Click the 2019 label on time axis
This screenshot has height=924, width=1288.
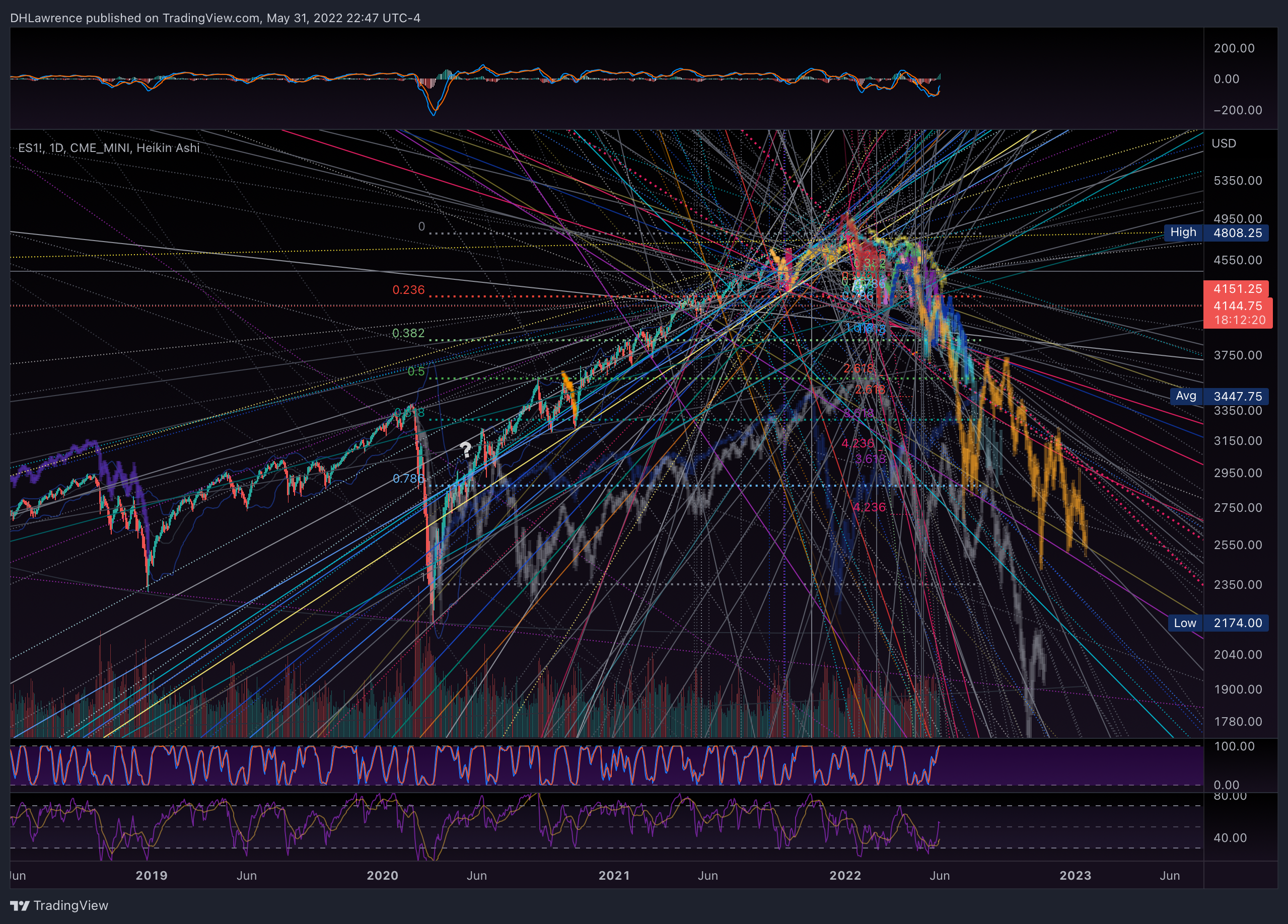point(152,875)
